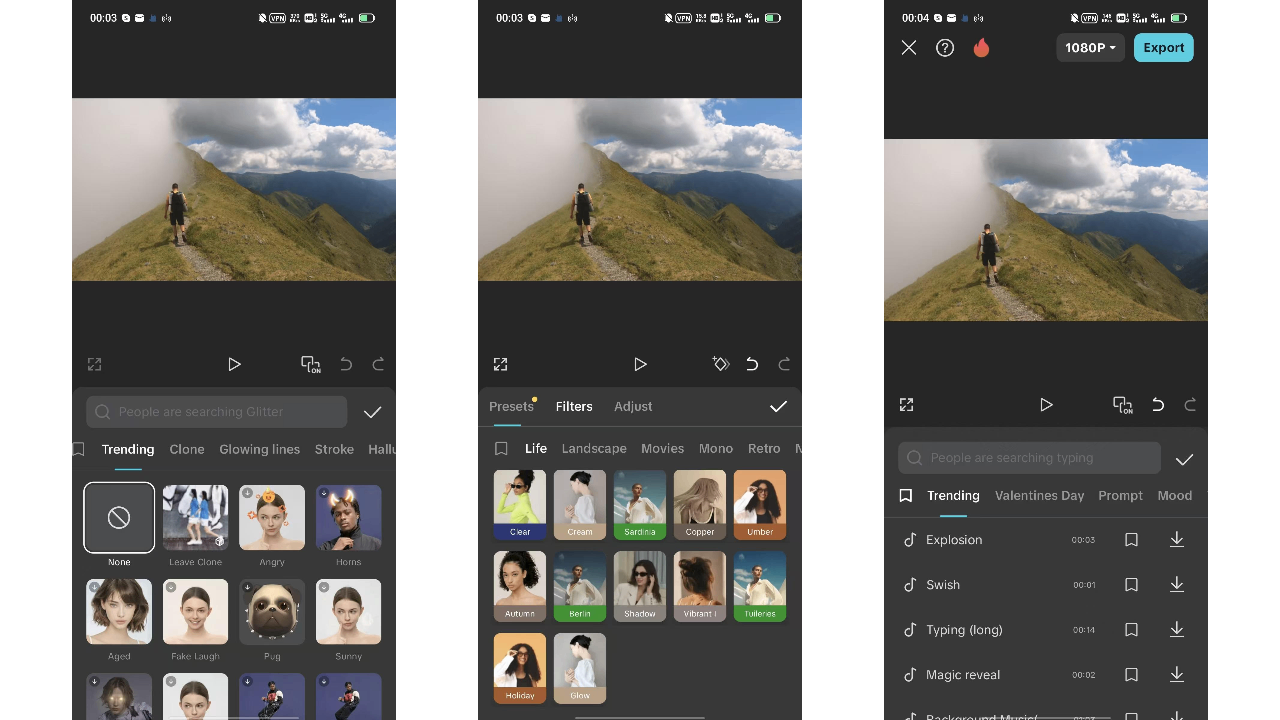1280x720 pixels.
Task: Bookmark the Magic reveal sound
Action: [x=1132, y=675]
